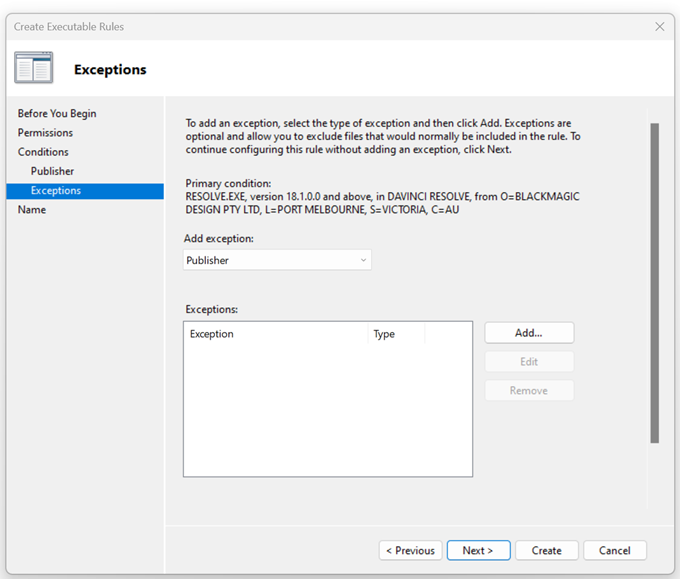Jump to the Name step in the sidebar
This screenshot has width=680, height=579.
[32, 210]
